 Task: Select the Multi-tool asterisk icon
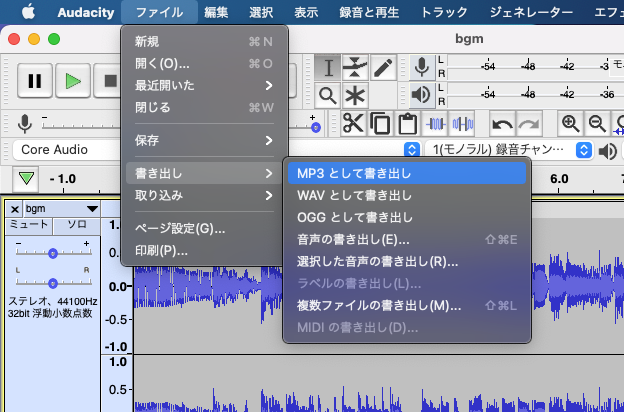point(355,96)
